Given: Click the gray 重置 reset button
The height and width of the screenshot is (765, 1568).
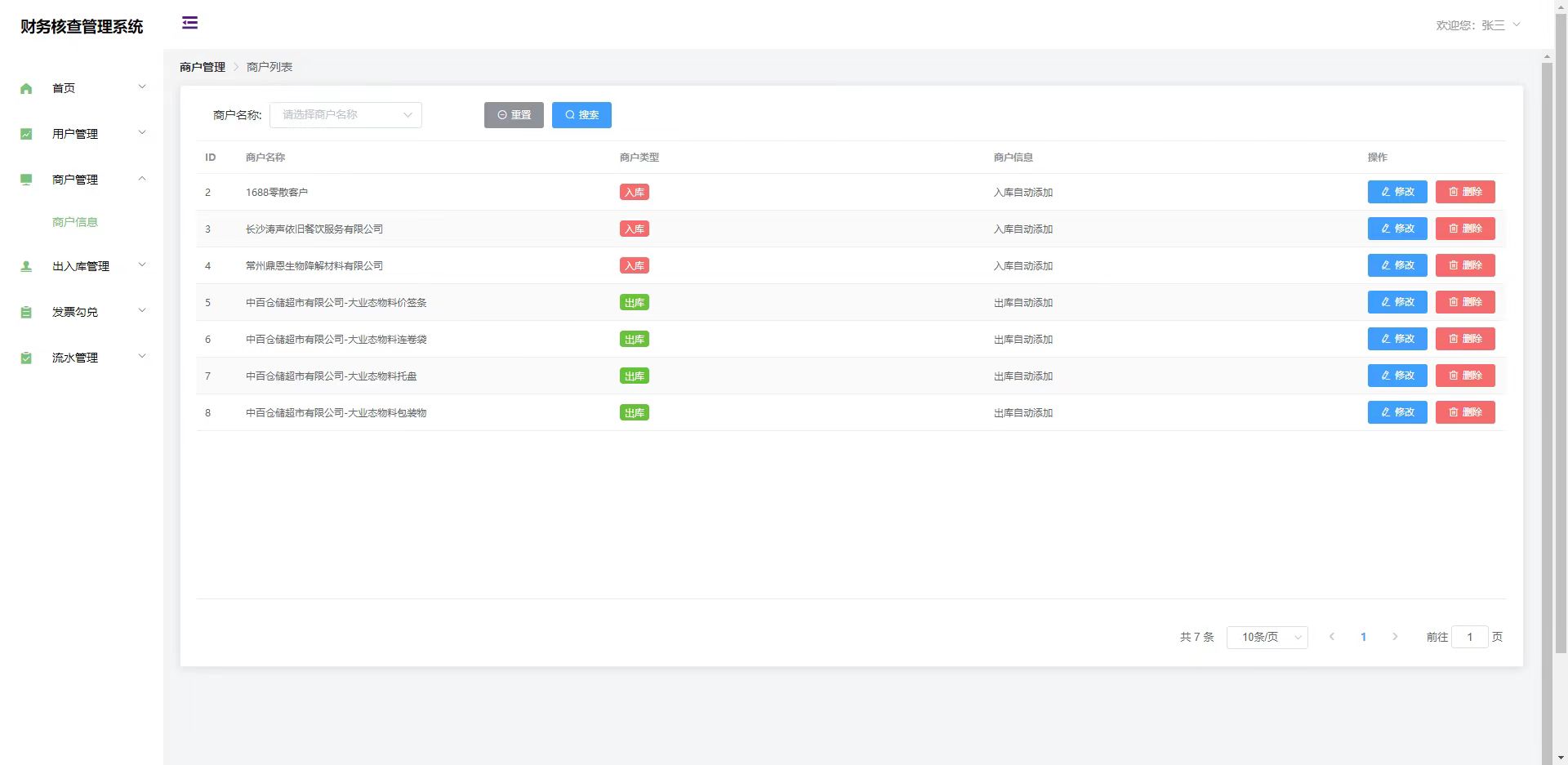Looking at the screenshot, I should tap(514, 115).
